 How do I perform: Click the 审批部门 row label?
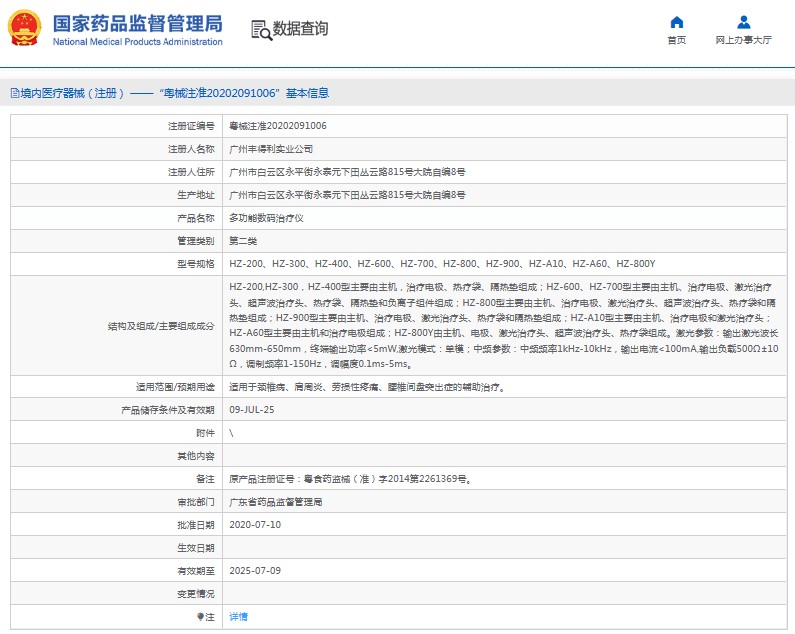(x=196, y=502)
